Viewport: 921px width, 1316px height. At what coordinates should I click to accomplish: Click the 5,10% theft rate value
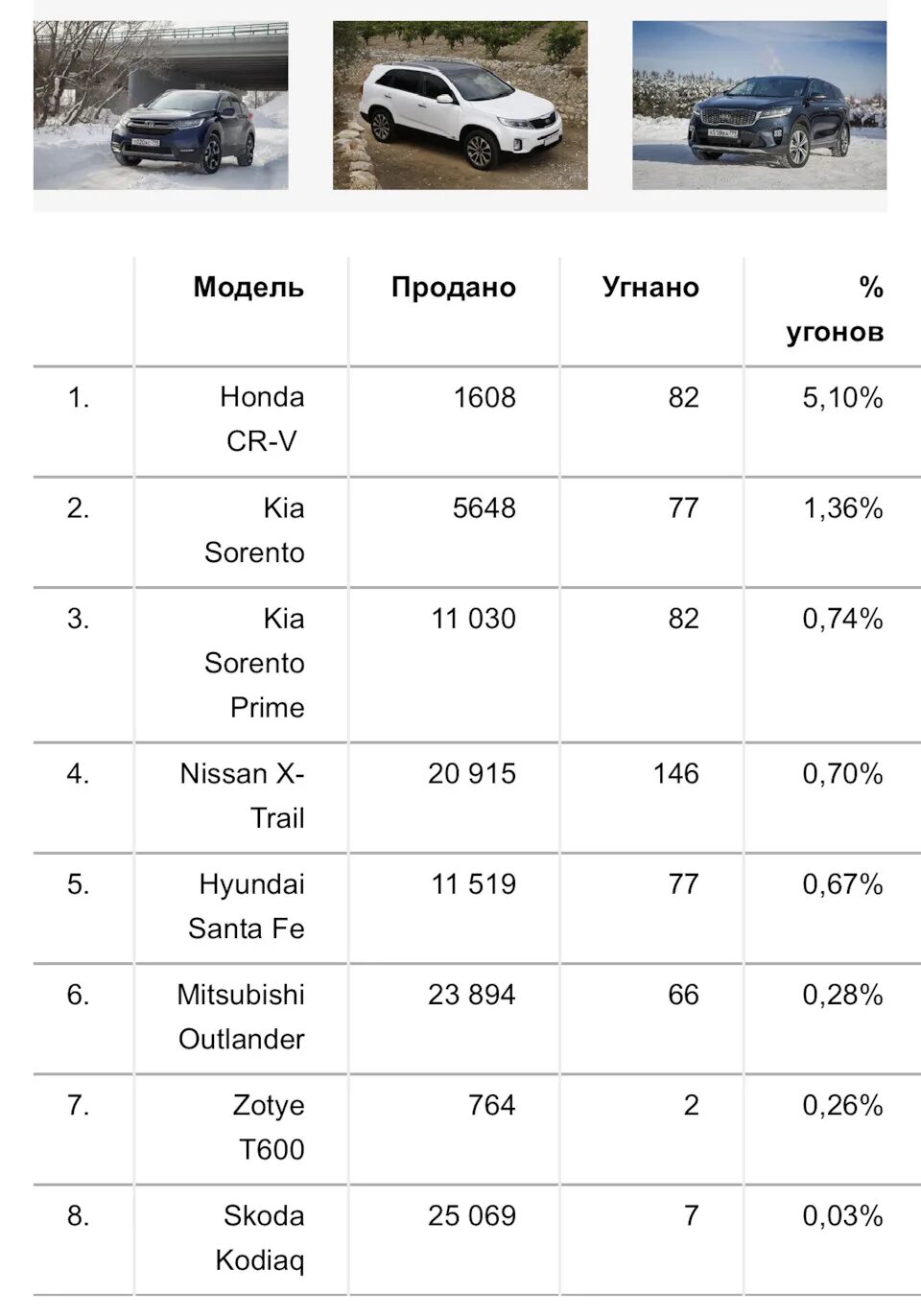842,398
